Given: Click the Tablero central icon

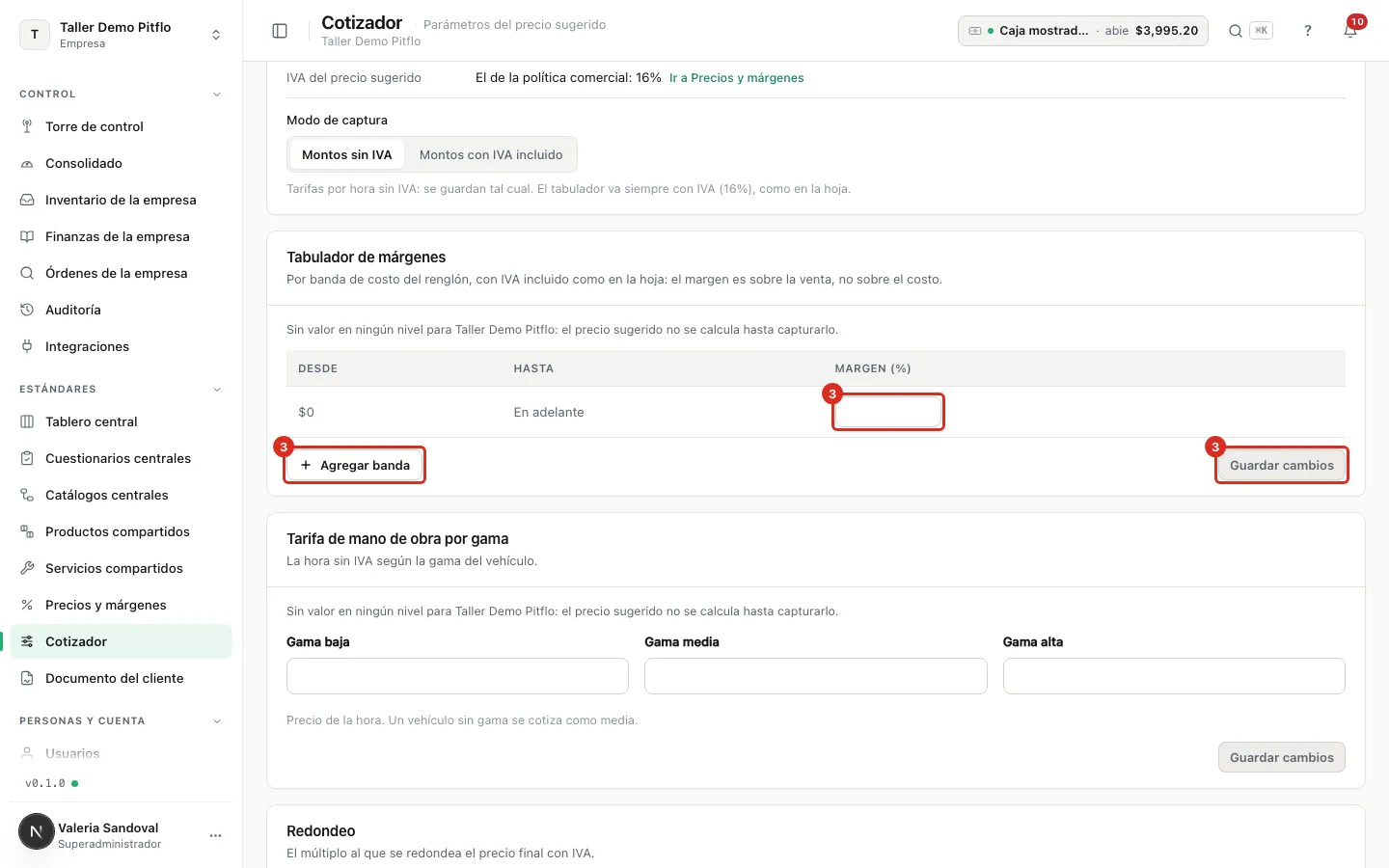Looking at the screenshot, I should 27,421.
